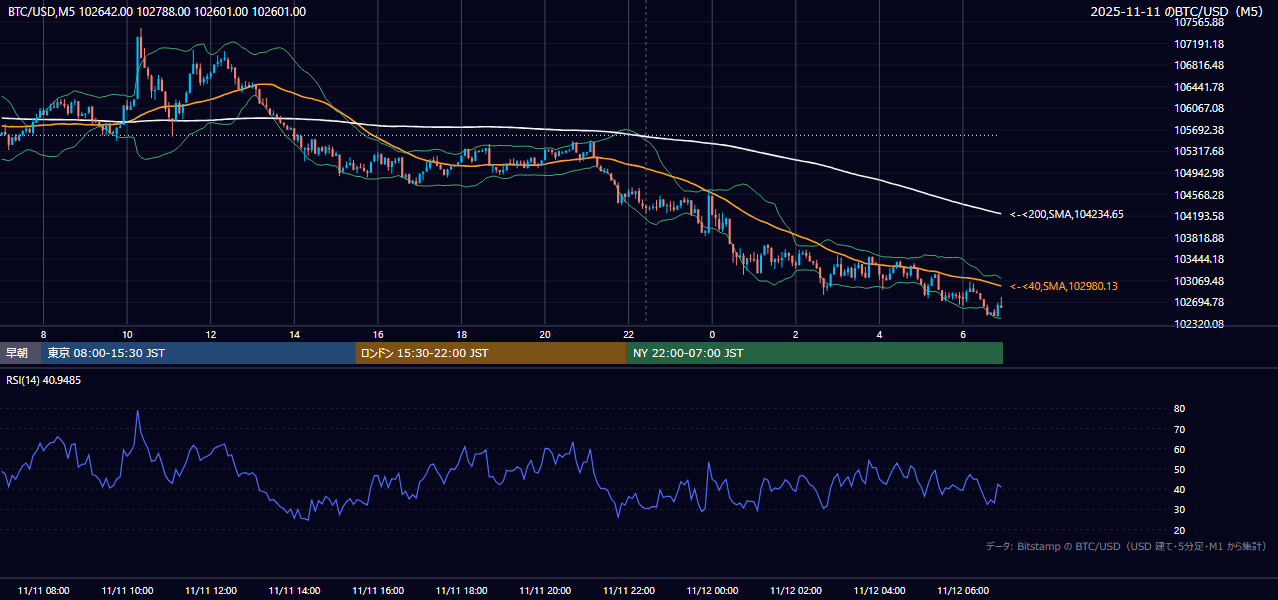This screenshot has width=1278, height=600.
Task: Click hour label 22 under the candlestick chart
Action: tap(628, 334)
